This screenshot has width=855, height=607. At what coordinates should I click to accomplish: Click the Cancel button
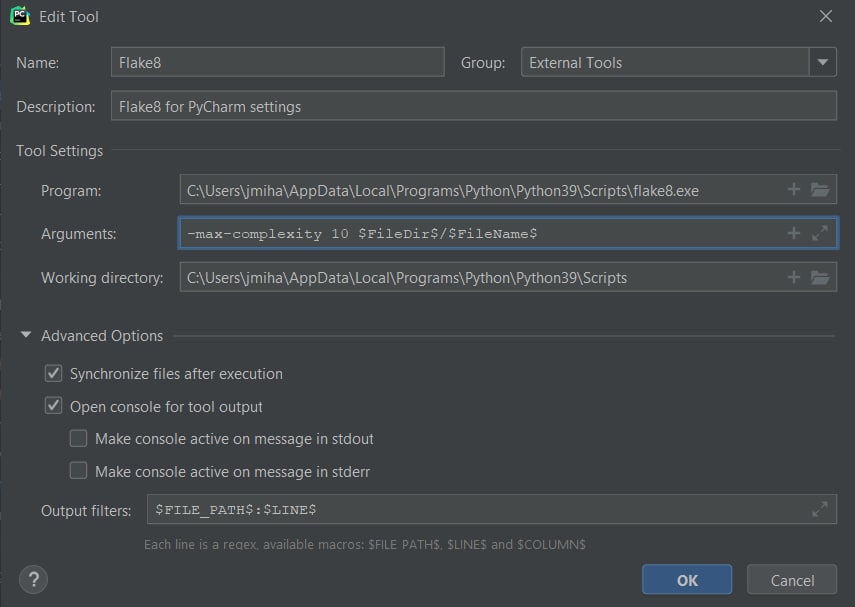click(x=792, y=580)
